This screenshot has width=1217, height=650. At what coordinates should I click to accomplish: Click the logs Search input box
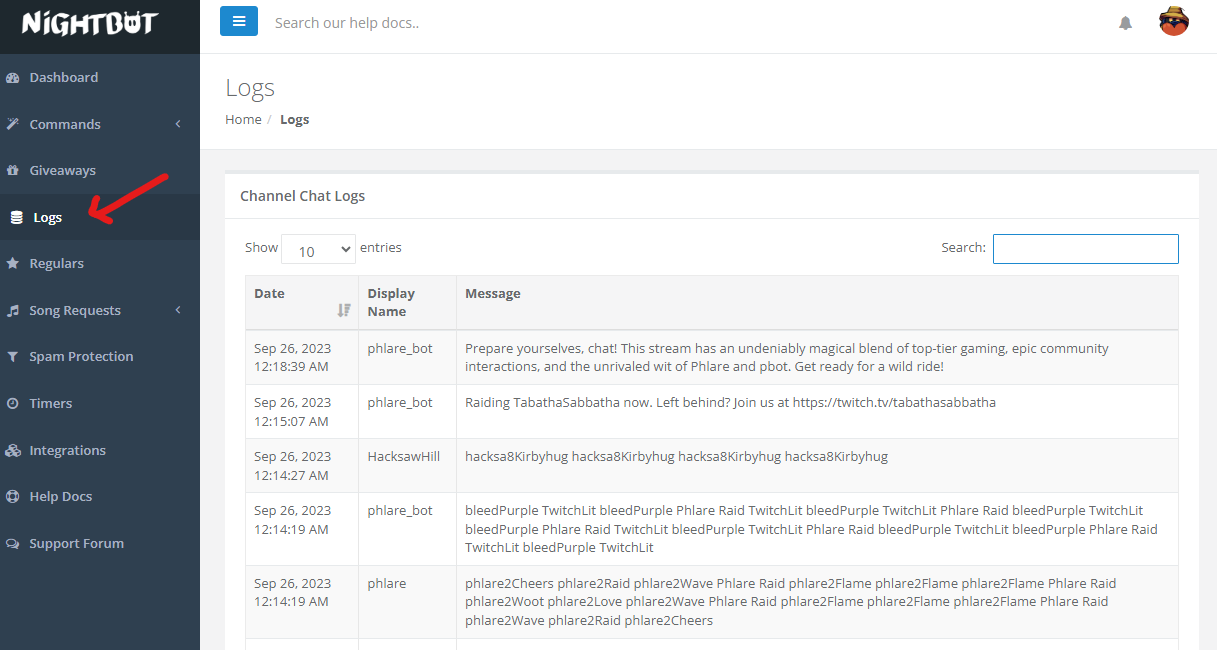click(1086, 249)
